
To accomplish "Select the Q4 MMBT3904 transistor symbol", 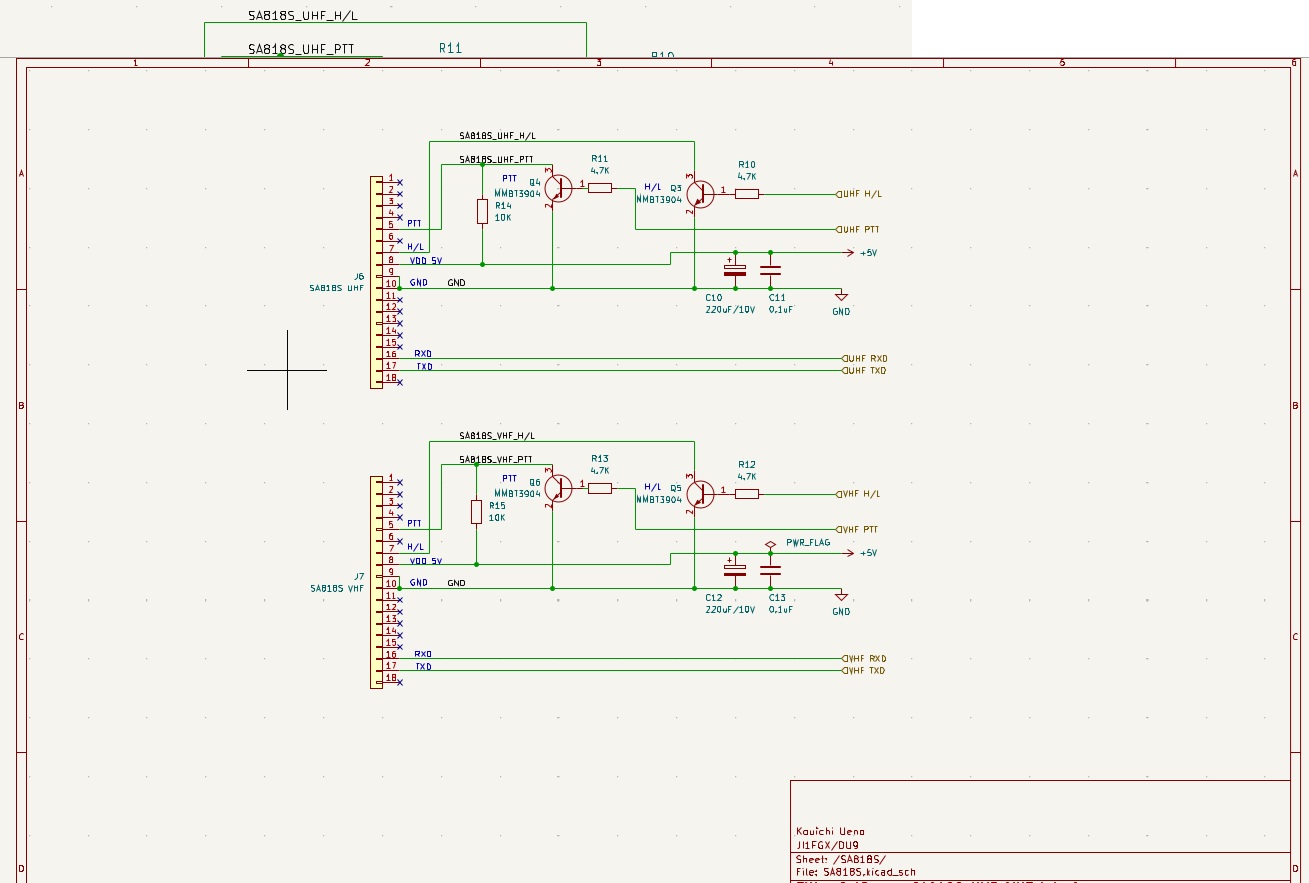I will (x=557, y=187).
